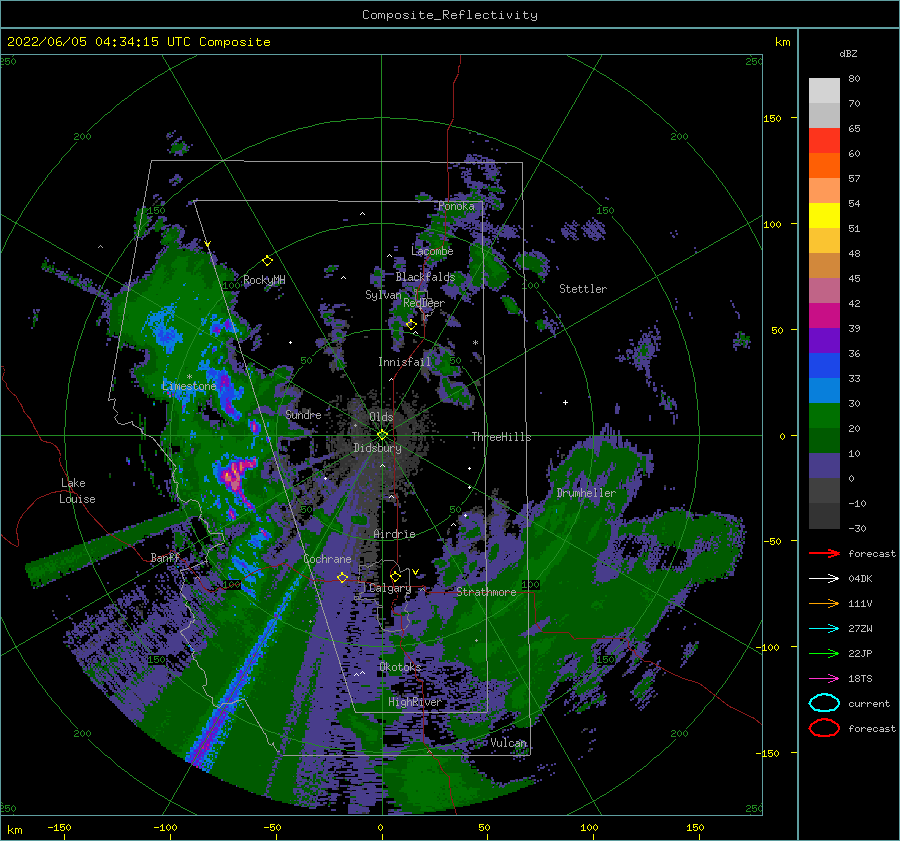Viewport: 900px width, 841px height.
Task: Click the Strathmore city label
Action: pos(486,592)
